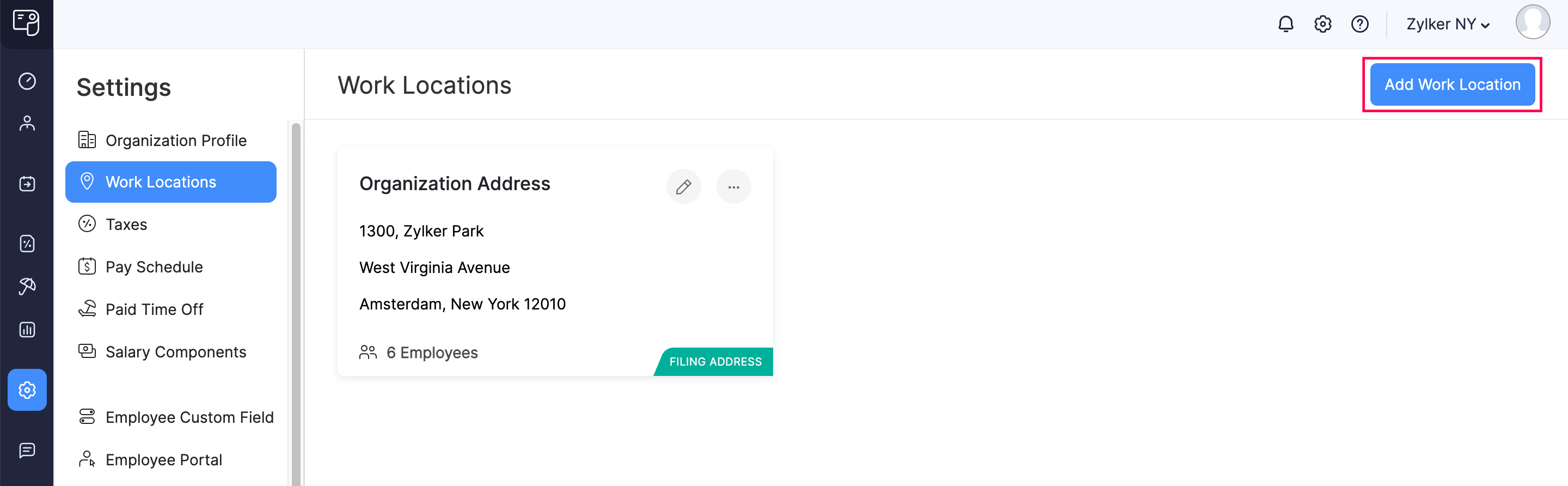
Task: Click the umbrella benefits icon in left rail
Action: 27,285
